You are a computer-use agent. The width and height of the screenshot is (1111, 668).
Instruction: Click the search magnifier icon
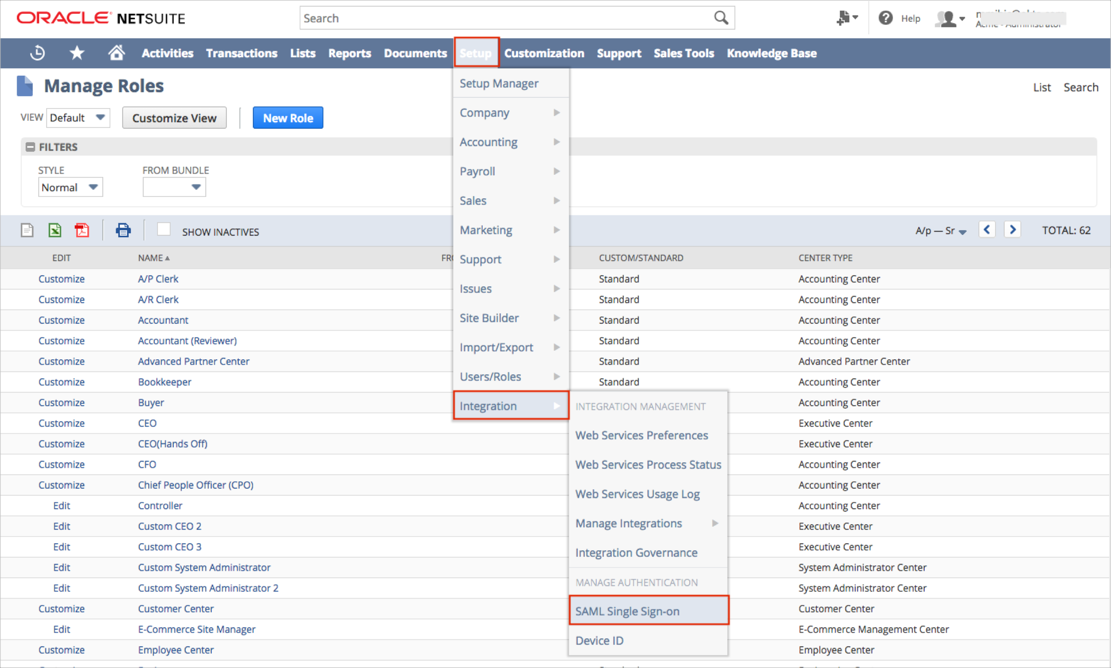(x=721, y=18)
